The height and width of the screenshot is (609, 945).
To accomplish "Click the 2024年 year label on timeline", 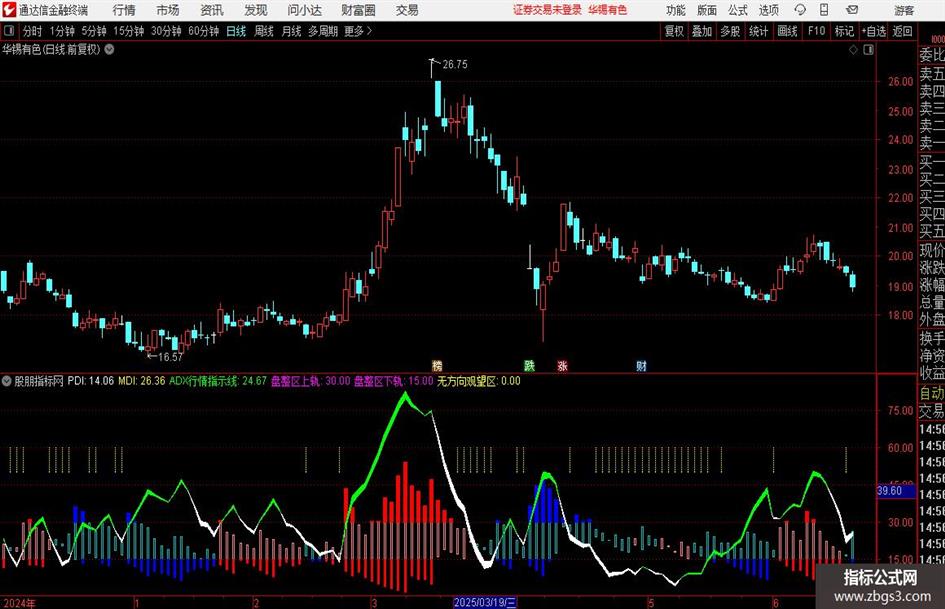I will coord(20,603).
